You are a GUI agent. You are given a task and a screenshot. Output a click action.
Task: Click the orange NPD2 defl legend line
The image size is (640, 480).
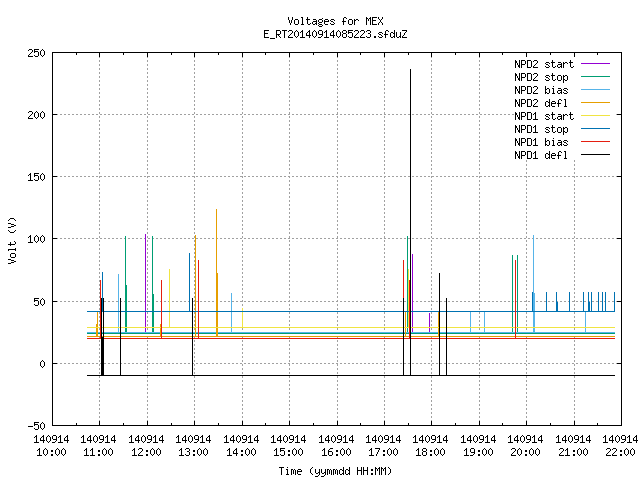[595, 103]
